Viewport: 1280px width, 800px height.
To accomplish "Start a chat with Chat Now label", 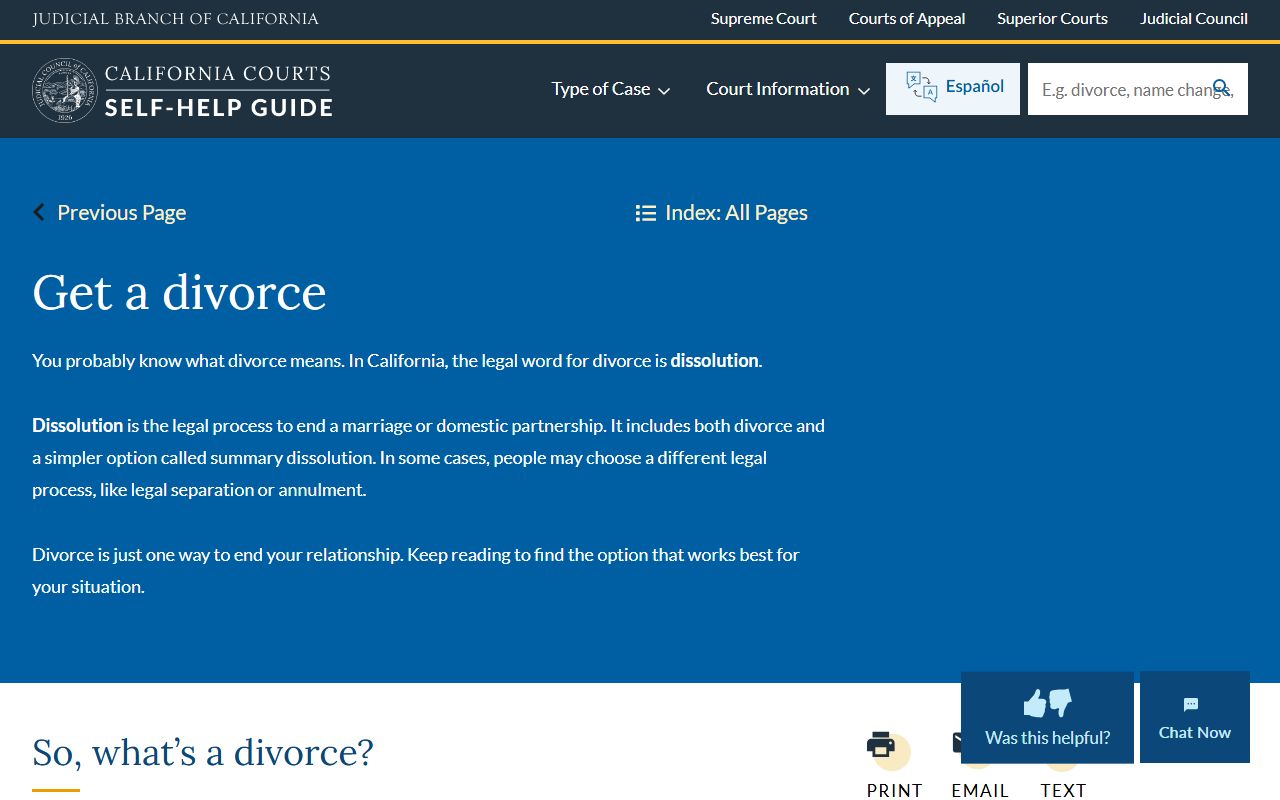I will coord(1195,733).
